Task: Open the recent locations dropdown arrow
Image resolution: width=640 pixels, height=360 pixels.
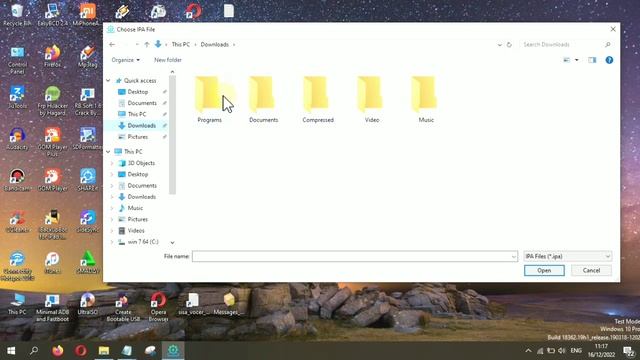Action: tap(137, 44)
